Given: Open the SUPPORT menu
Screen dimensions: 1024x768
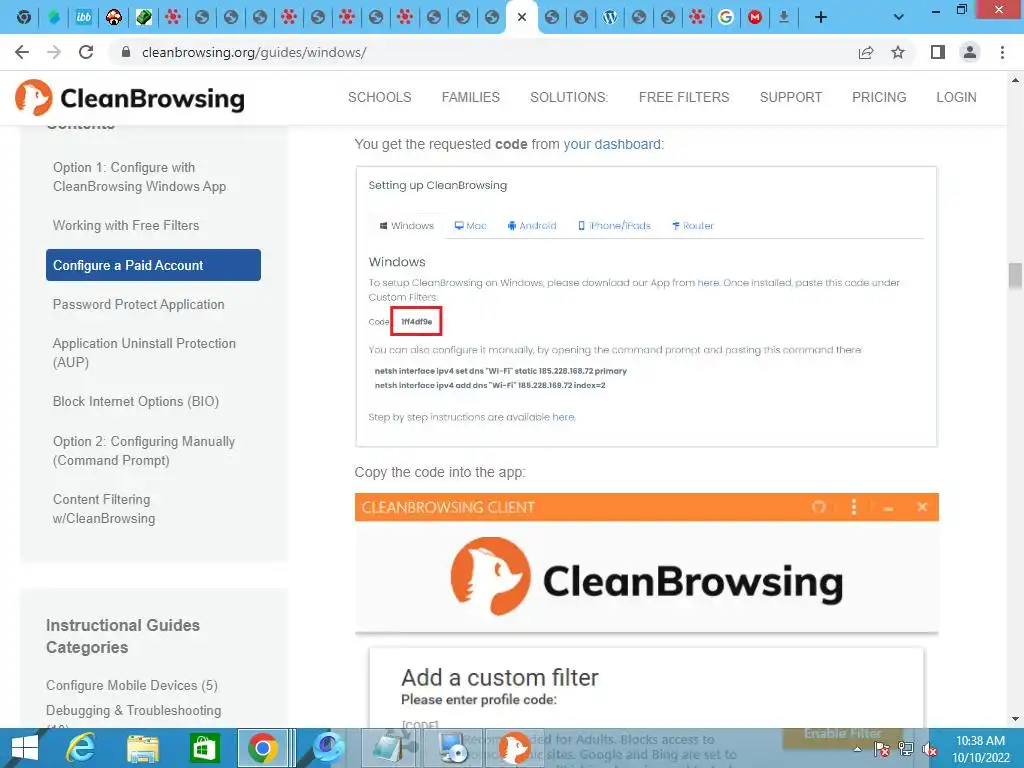Looking at the screenshot, I should coord(790,97).
